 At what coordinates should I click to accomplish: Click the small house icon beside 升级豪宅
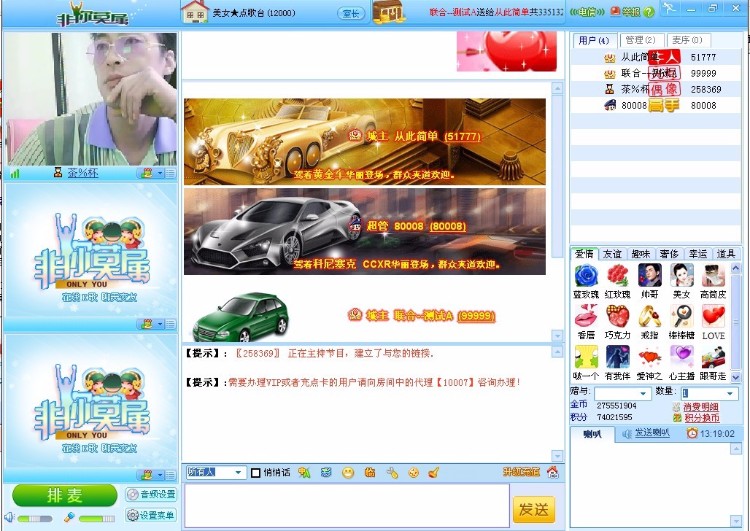coord(552,472)
